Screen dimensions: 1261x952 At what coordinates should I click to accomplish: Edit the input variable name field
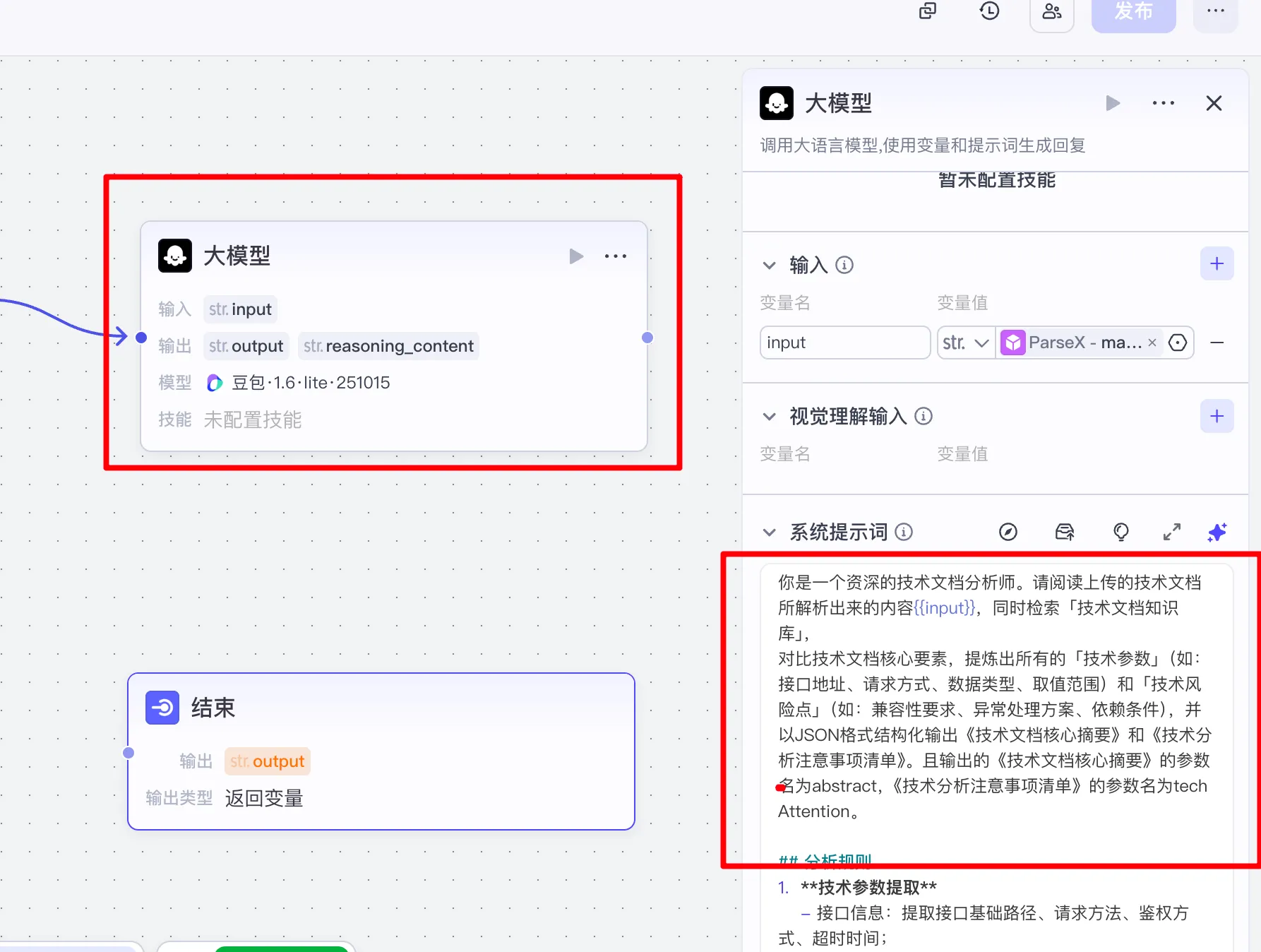(845, 343)
